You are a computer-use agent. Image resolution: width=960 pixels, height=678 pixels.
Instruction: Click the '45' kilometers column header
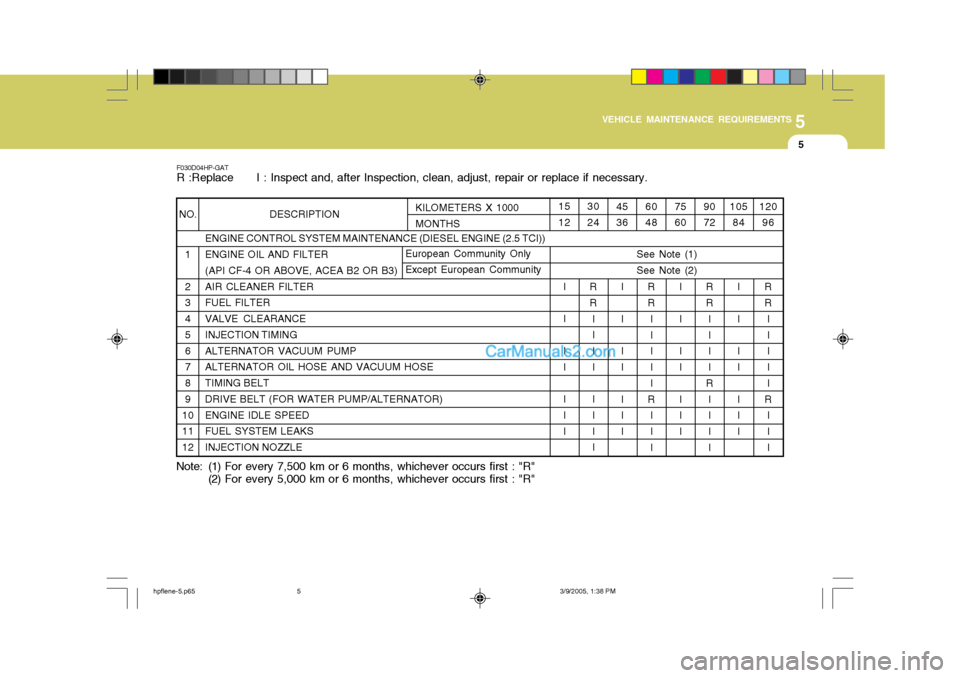(621, 206)
